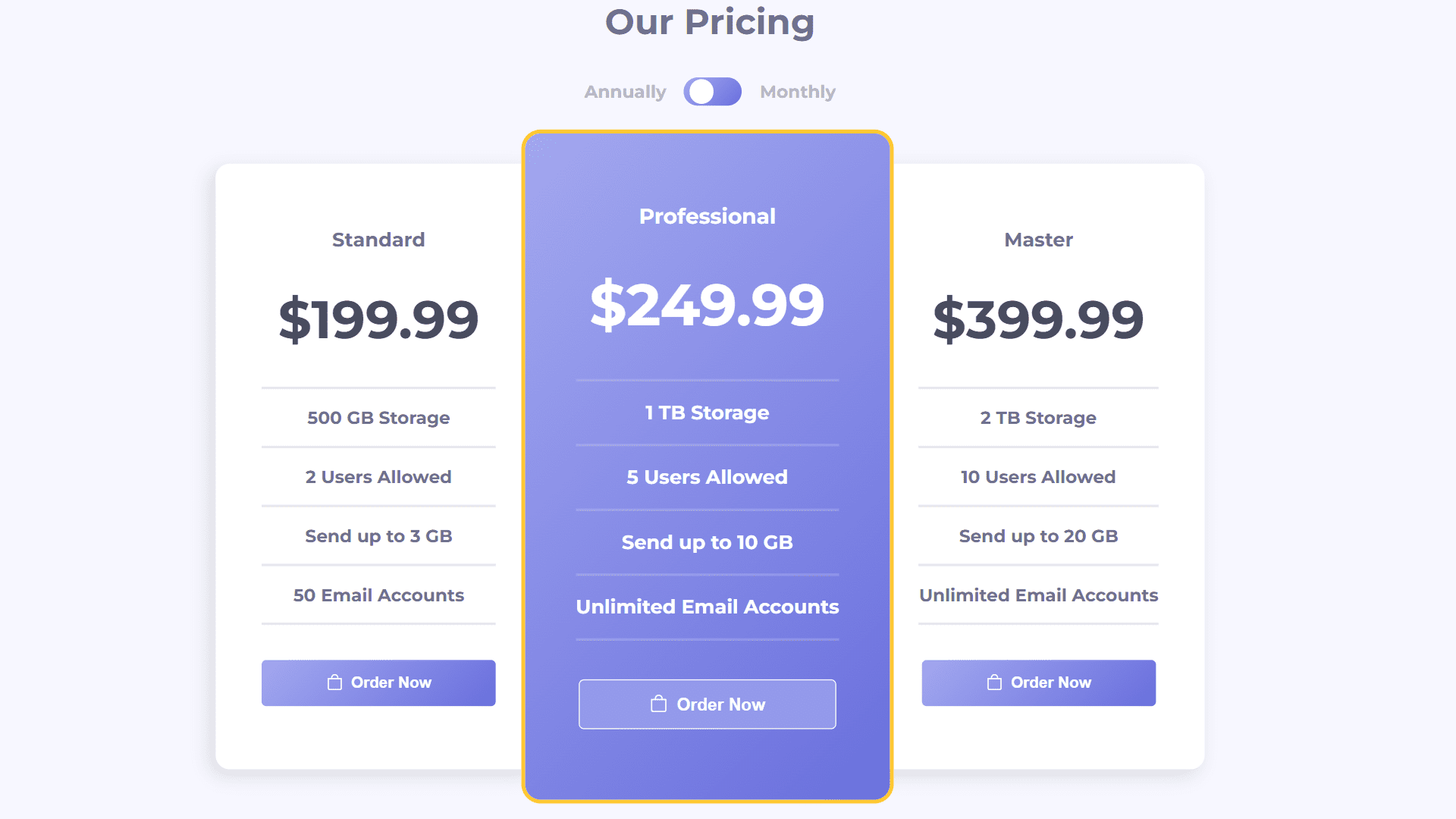Click the Our Pricing heading
Viewport: 1456px width, 819px height.
pyautogui.click(x=709, y=22)
